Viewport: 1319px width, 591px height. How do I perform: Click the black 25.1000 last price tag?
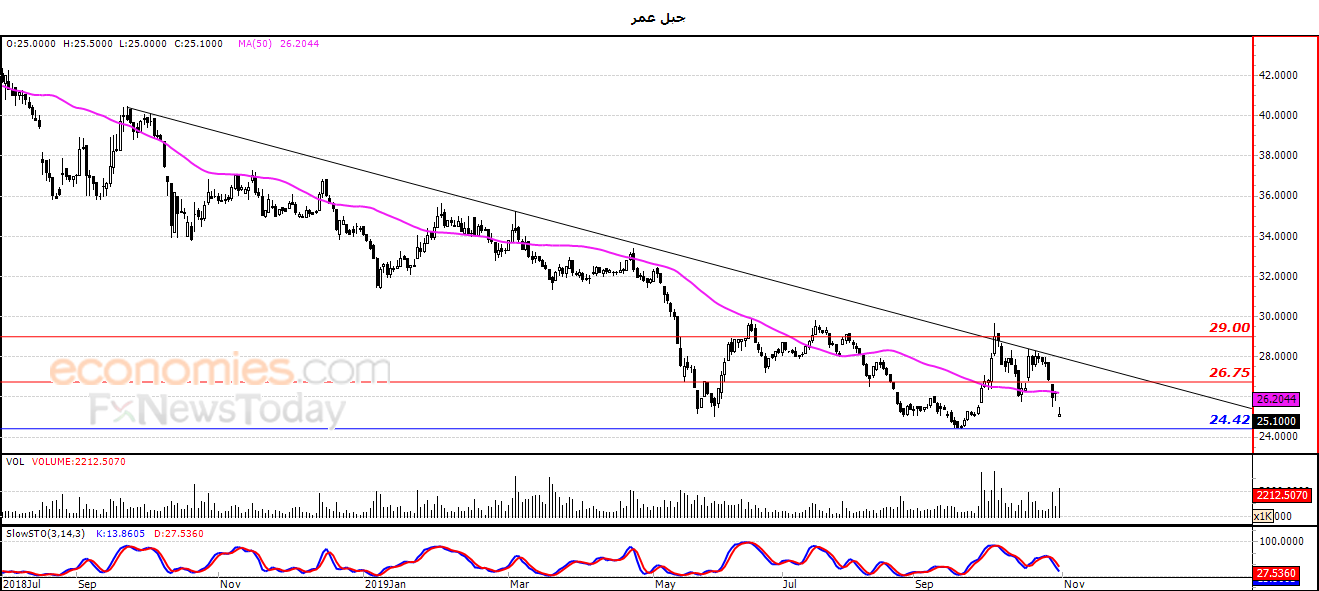[1277, 421]
